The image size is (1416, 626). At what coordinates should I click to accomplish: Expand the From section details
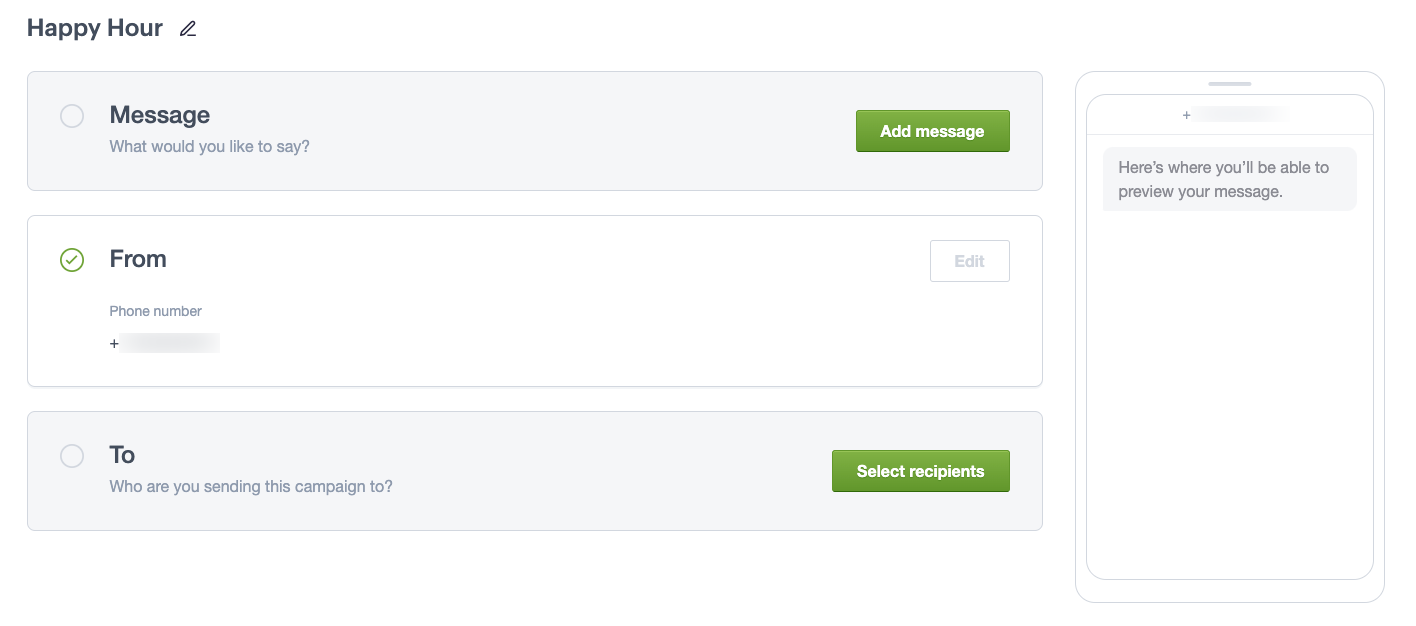138,260
